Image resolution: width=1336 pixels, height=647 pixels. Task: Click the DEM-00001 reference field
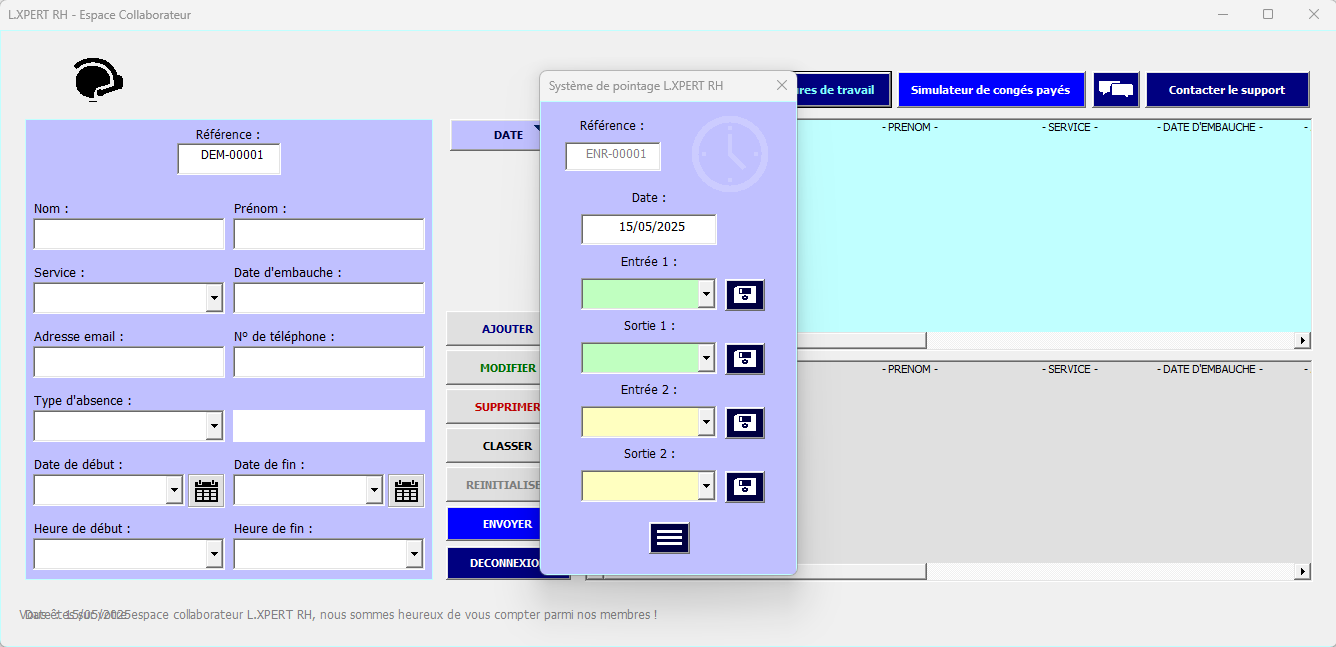pyautogui.click(x=229, y=158)
